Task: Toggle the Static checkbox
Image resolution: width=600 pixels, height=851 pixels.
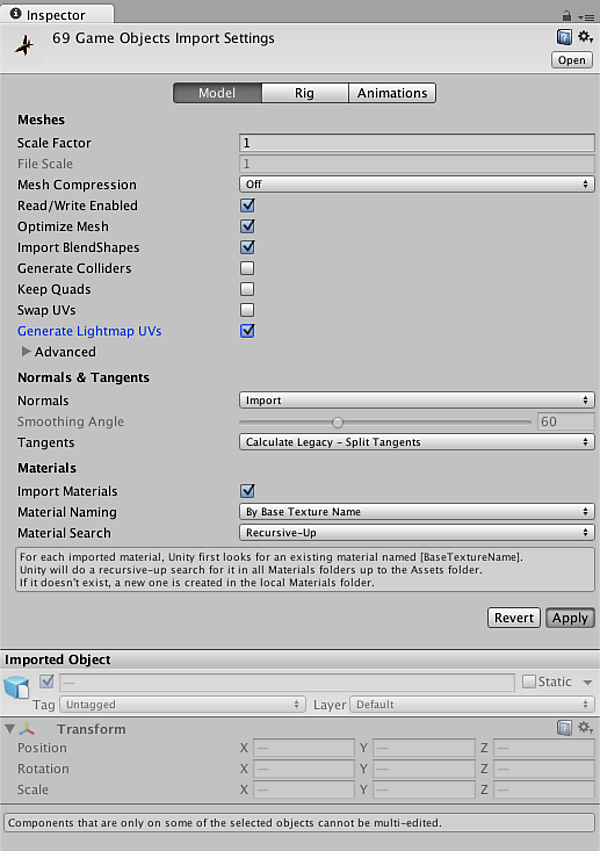Action: 529,681
